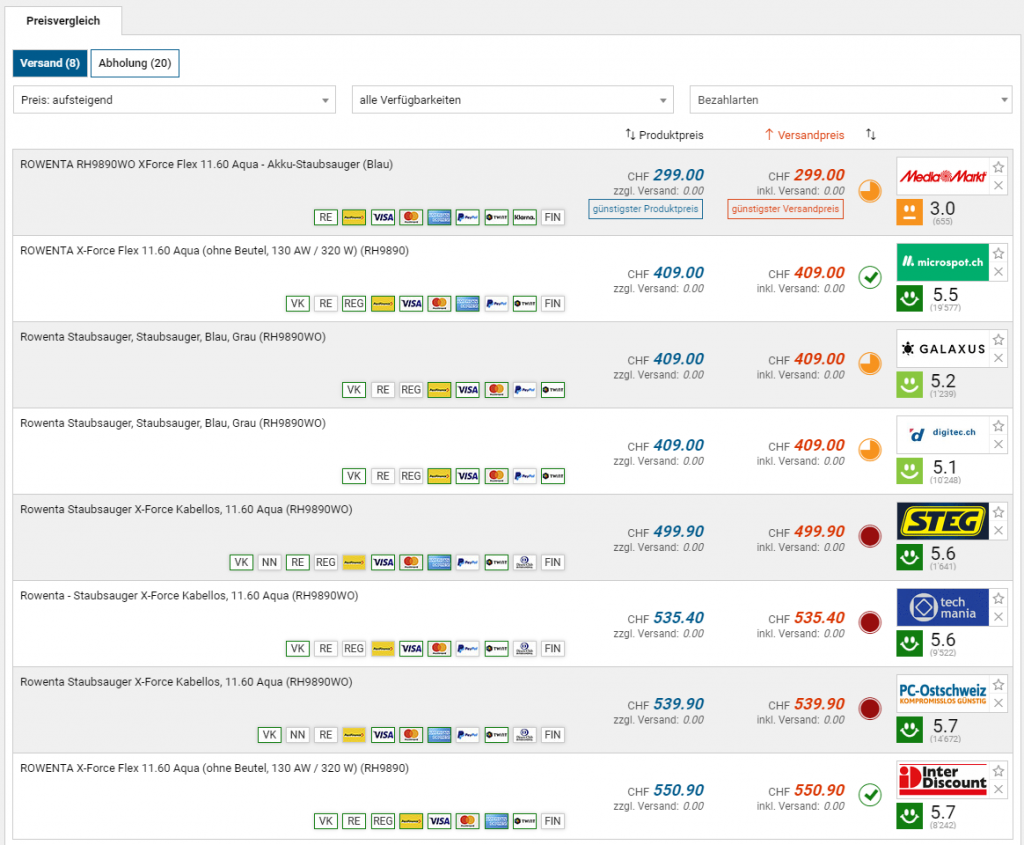Click the orange neutral smiley under MediaMarkt

pyautogui.click(x=909, y=211)
